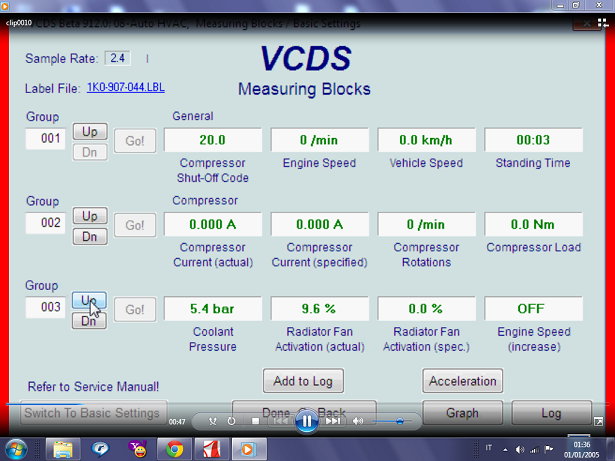Skip to next clip in media player
This screenshot has height=461, width=615.
click(334, 422)
